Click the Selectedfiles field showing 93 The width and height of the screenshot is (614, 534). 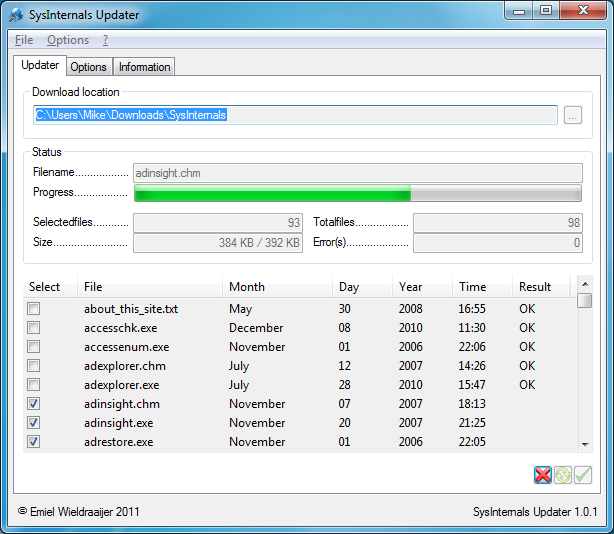tap(218, 223)
